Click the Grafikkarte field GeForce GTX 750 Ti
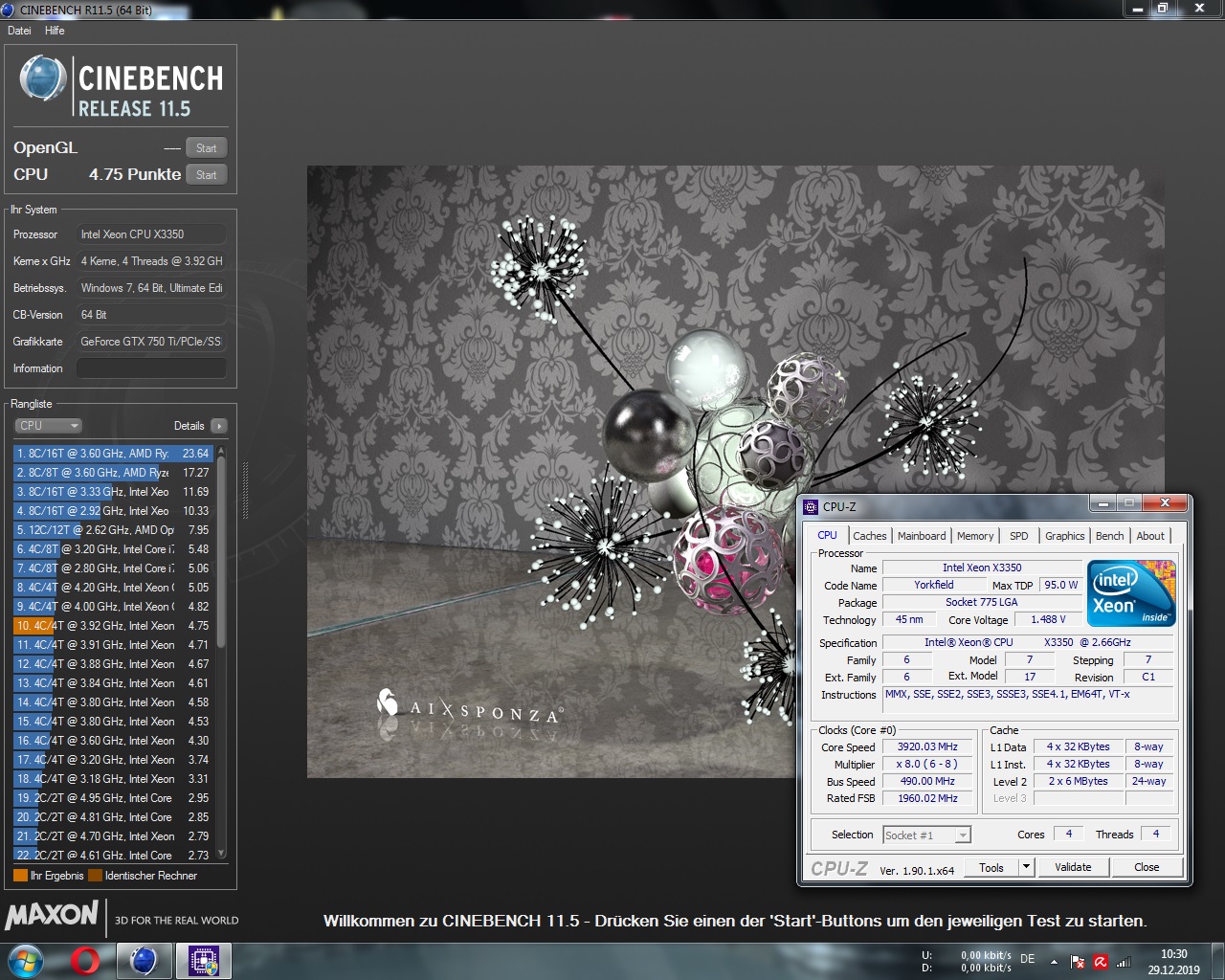Viewport: 1225px width, 980px height. 151,342
